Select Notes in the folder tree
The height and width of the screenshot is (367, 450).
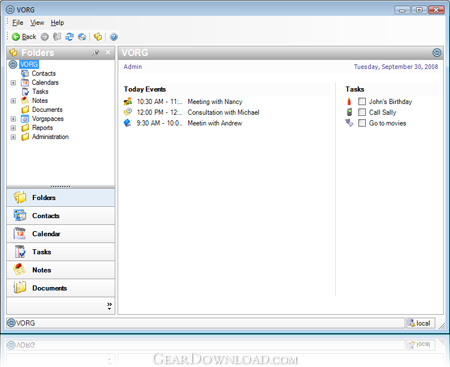pyautogui.click(x=40, y=100)
